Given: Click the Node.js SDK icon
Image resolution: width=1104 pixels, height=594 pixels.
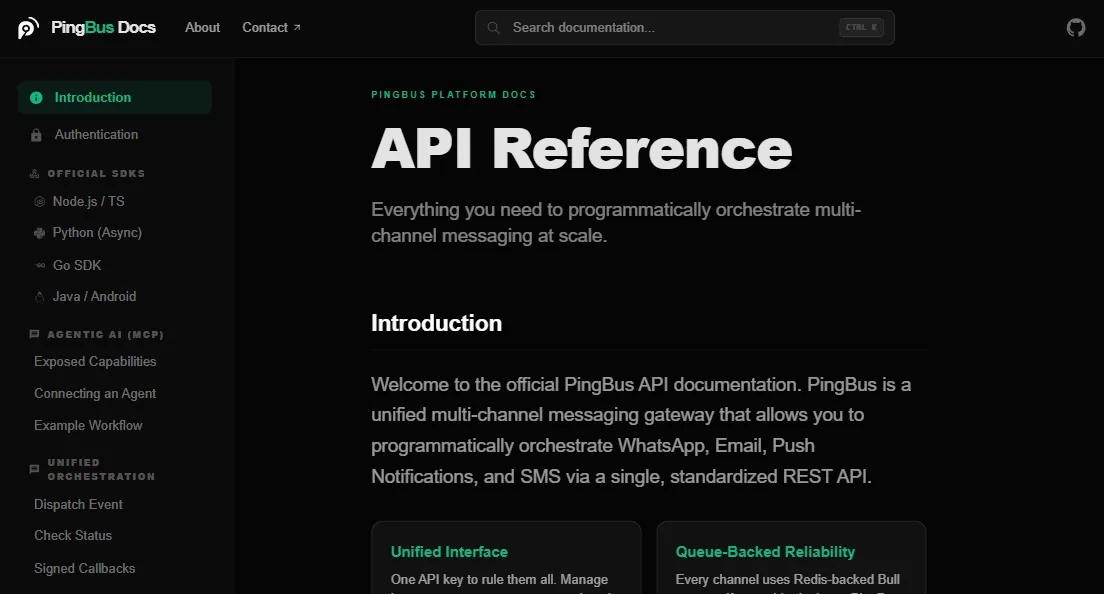Looking at the screenshot, I should coord(39,202).
